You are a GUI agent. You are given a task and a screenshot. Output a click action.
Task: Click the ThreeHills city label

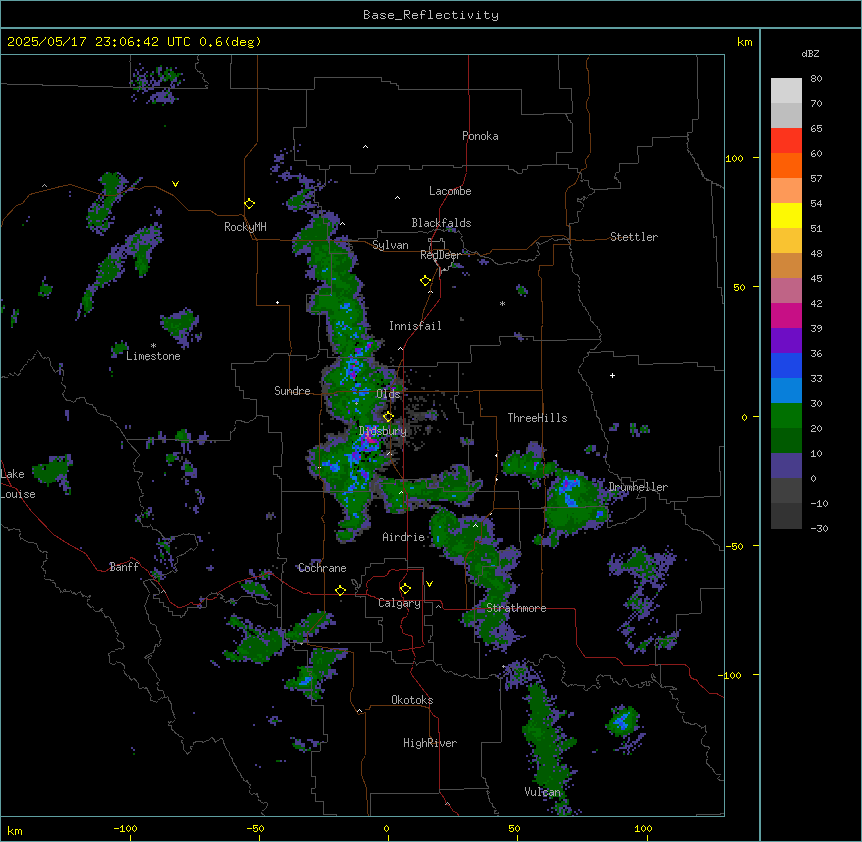click(537, 418)
